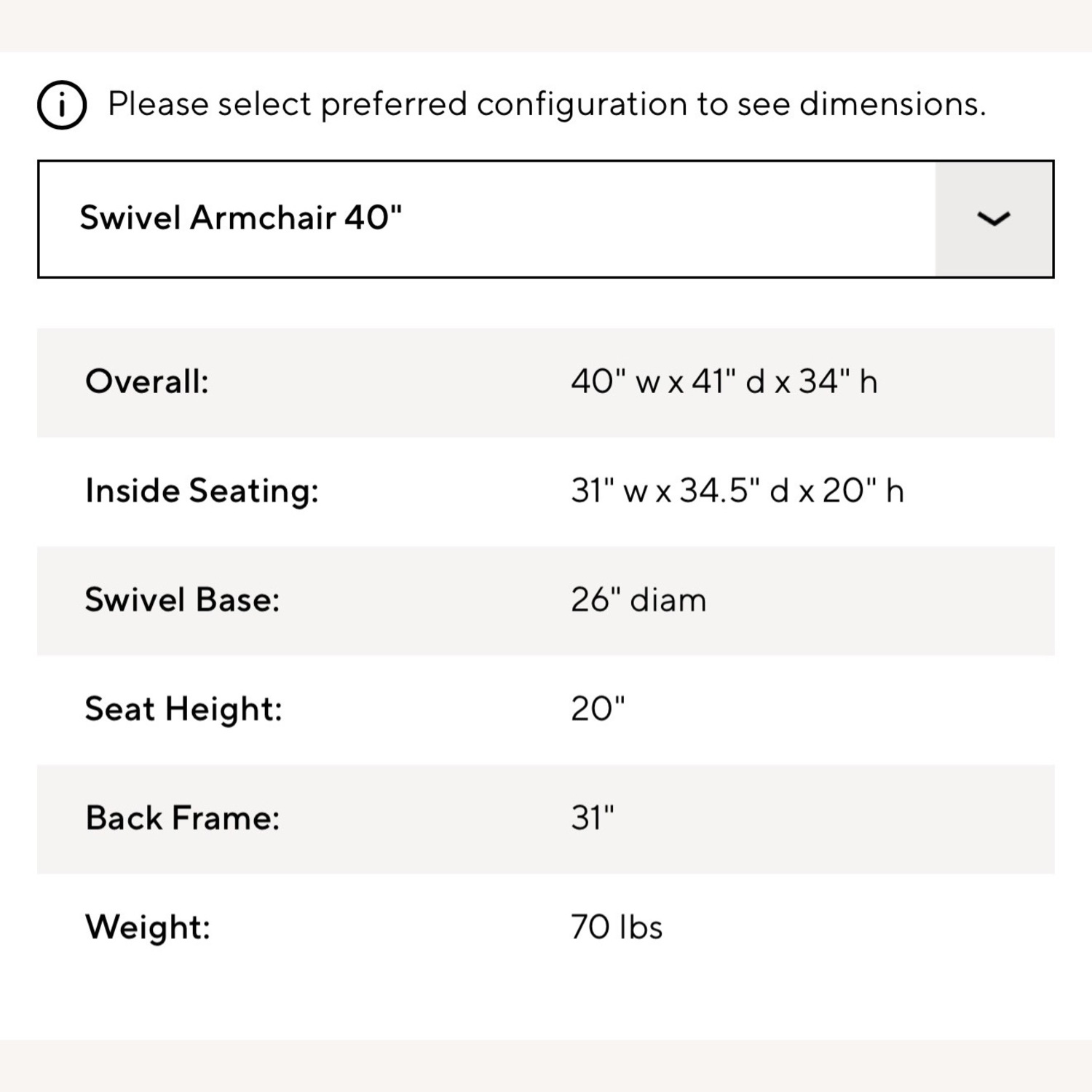1092x1092 pixels.
Task: Click the configuration instruction text
Action: click(547, 103)
